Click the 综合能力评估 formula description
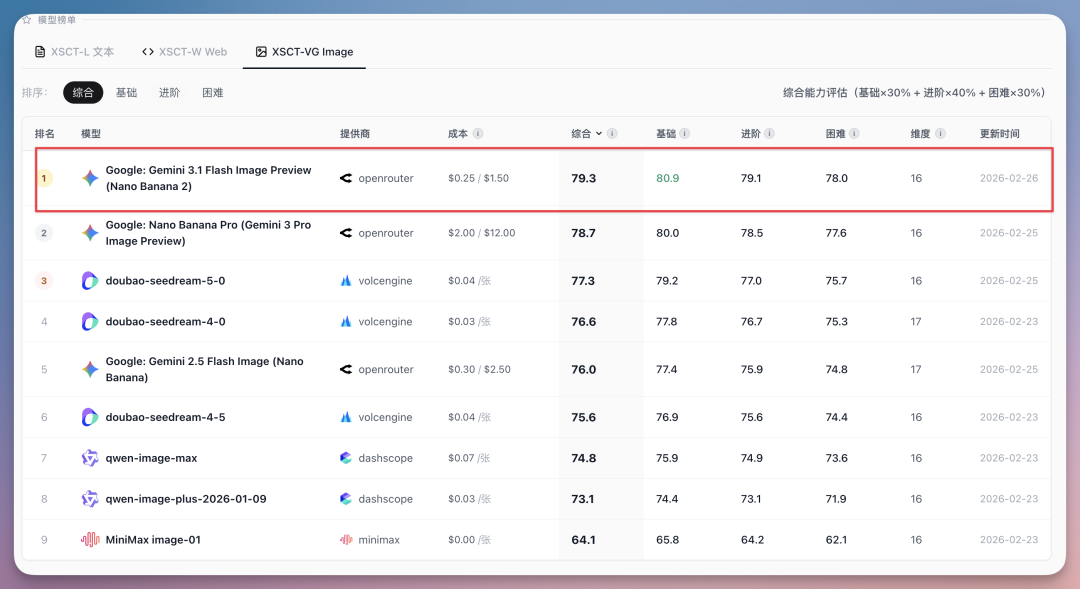Image resolution: width=1080 pixels, height=589 pixels. (x=914, y=92)
